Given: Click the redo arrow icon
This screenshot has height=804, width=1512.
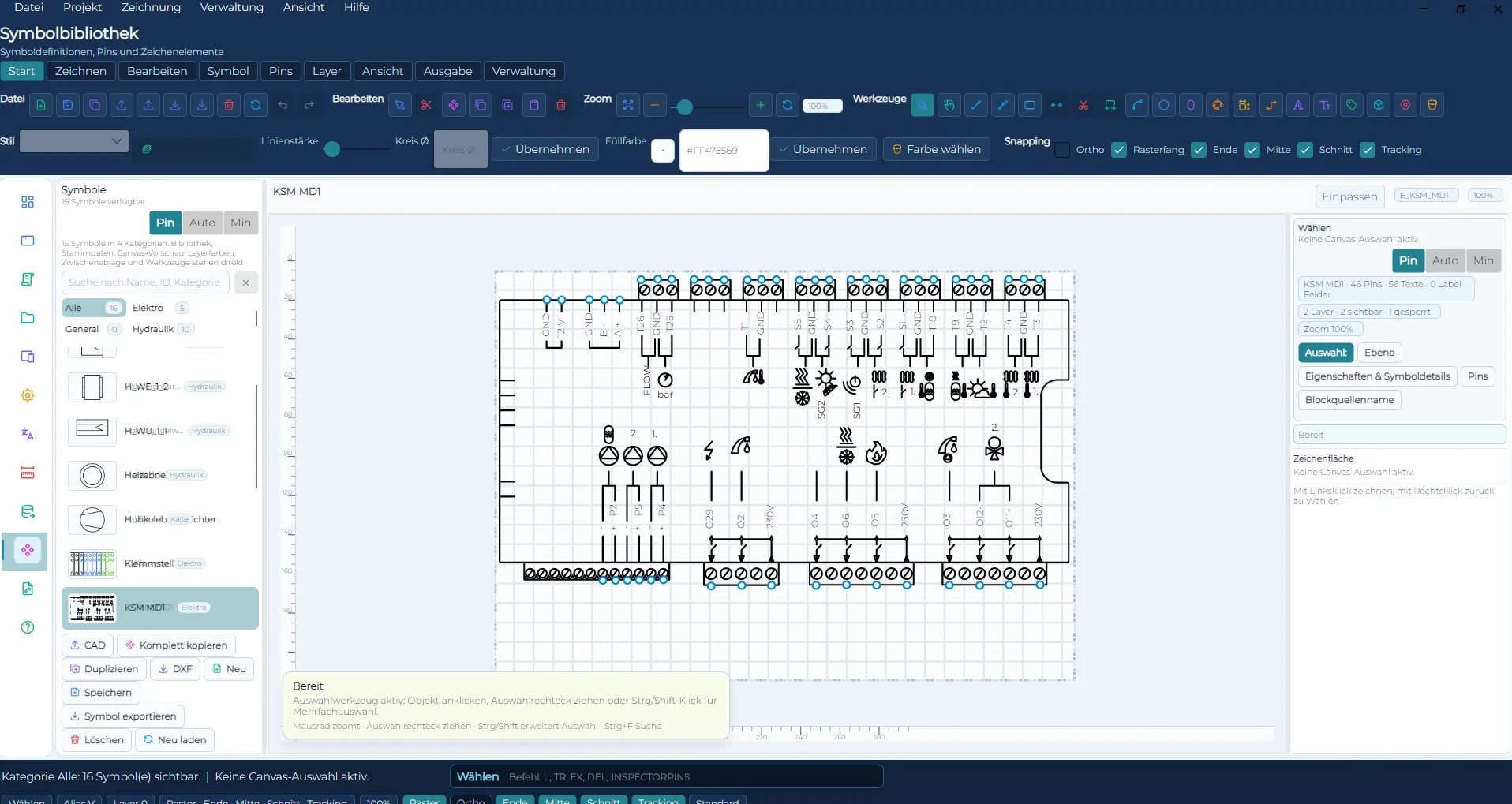Looking at the screenshot, I should tap(309, 105).
